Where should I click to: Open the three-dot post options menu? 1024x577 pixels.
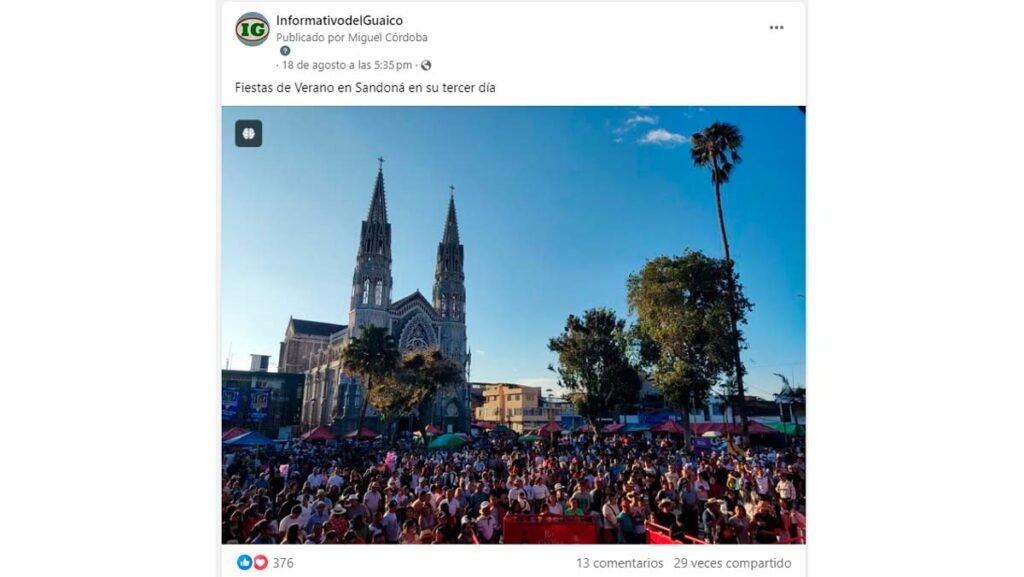tap(776, 27)
